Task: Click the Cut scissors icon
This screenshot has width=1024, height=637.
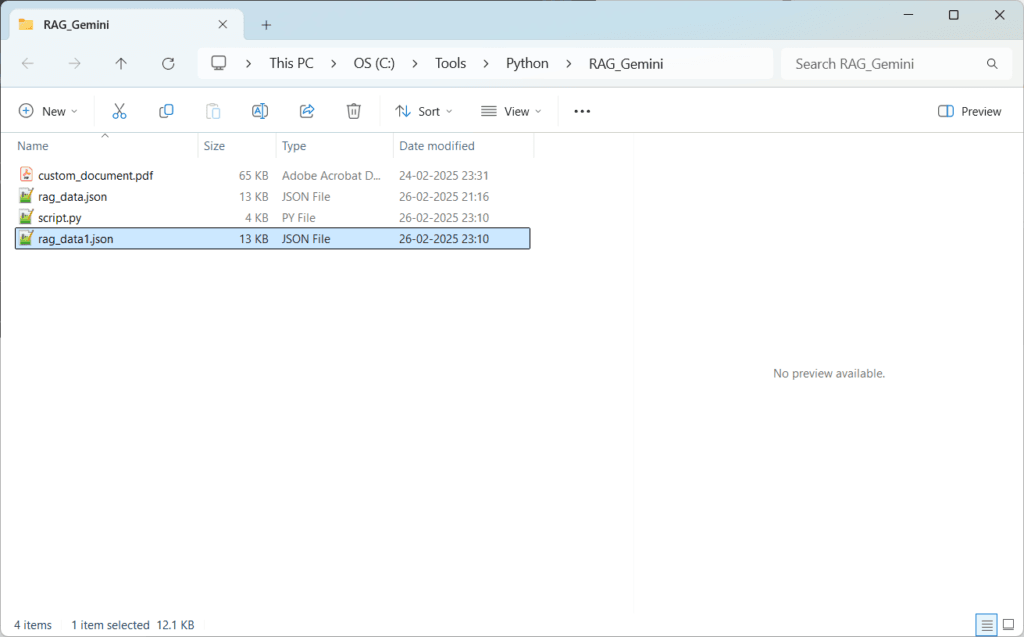Action: pyautogui.click(x=119, y=112)
